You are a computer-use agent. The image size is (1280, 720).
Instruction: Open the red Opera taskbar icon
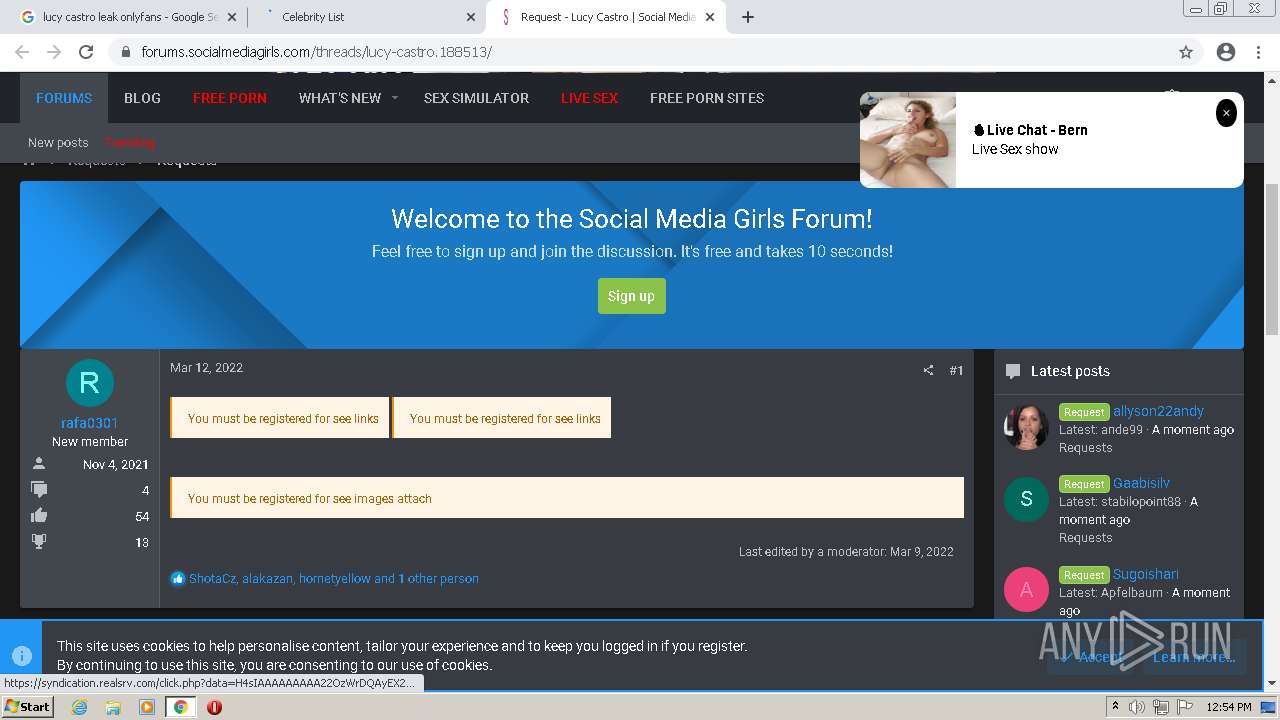(214, 707)
